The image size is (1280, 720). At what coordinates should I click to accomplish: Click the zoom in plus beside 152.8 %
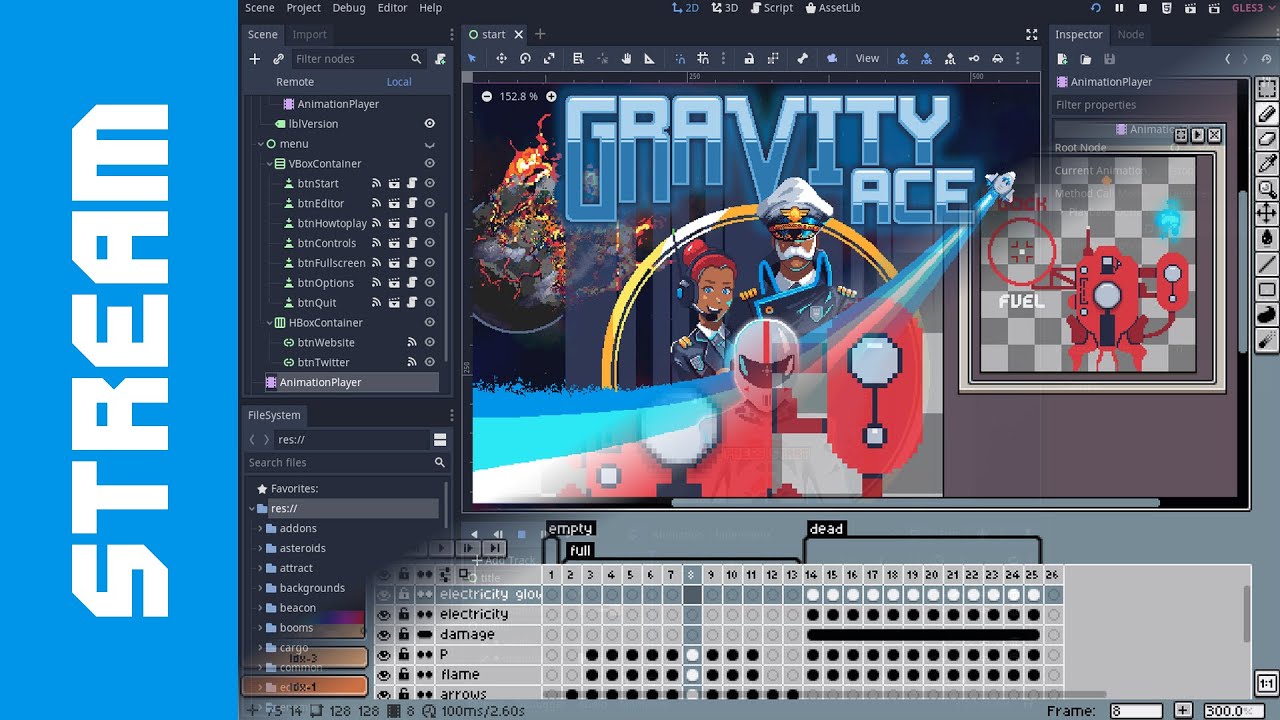[551, 96]
